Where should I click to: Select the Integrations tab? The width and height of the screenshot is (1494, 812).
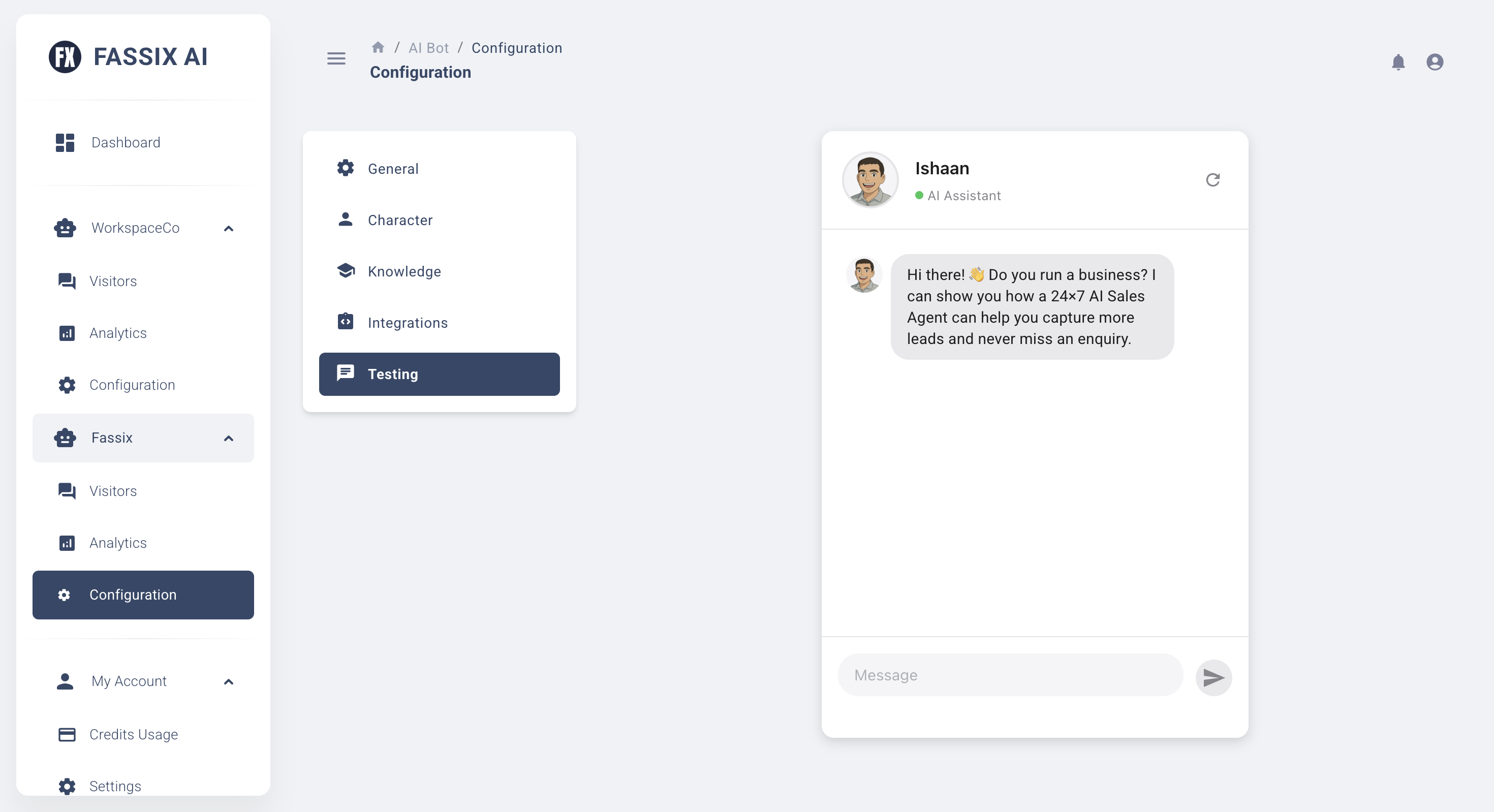pyautogui.click(x=407, y=323)
